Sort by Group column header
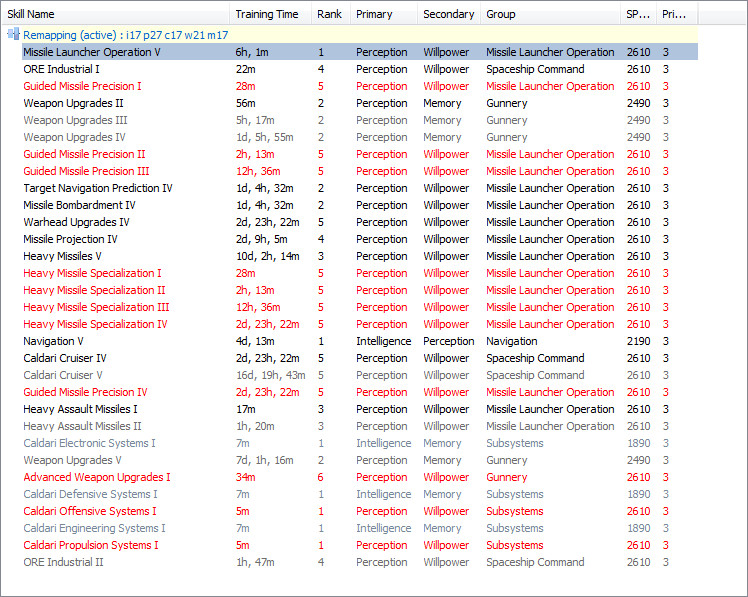Screen dimensions: 748x597 coord(550,14)
